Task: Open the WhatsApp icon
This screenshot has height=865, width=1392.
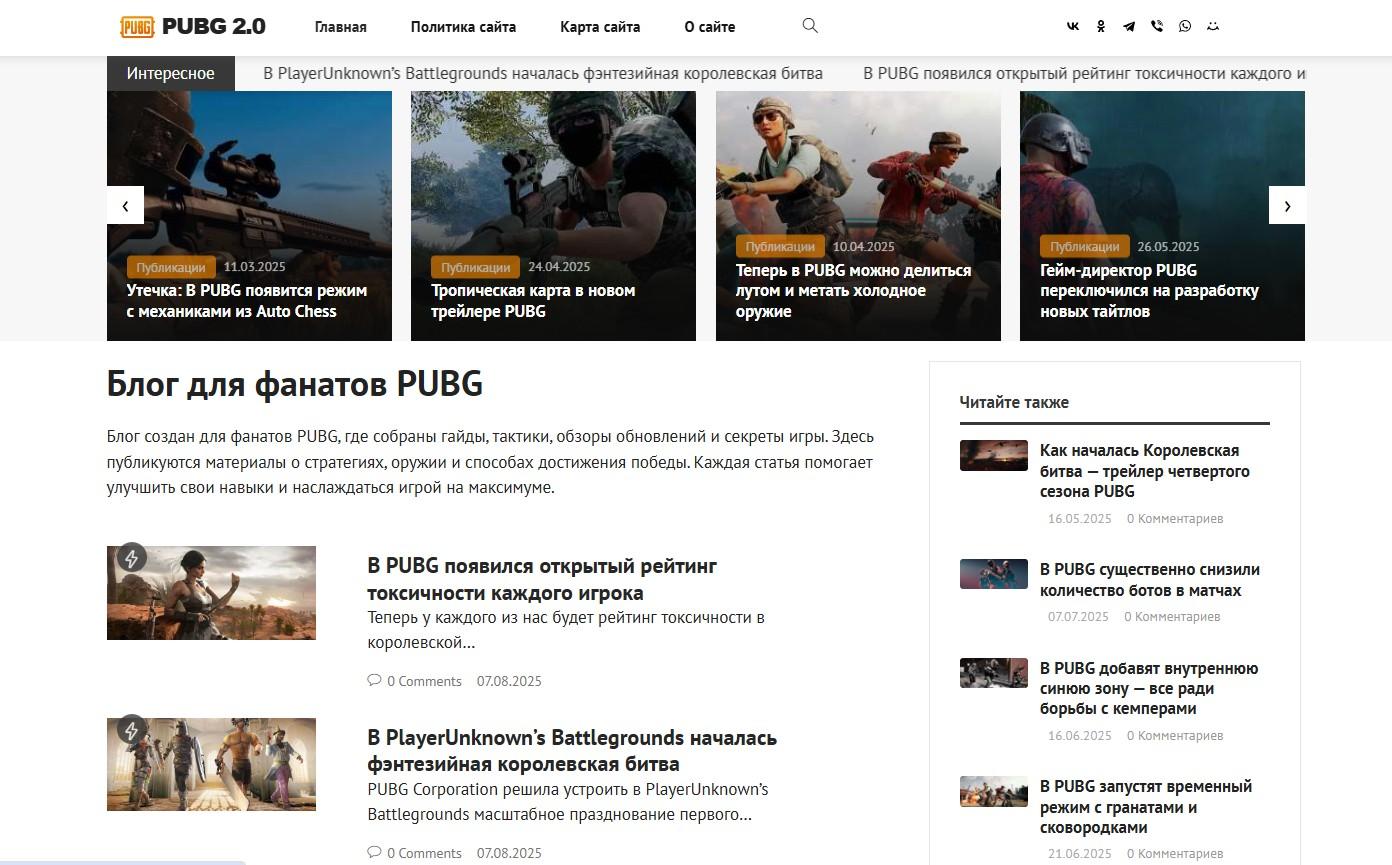Action: point(1185,27)
